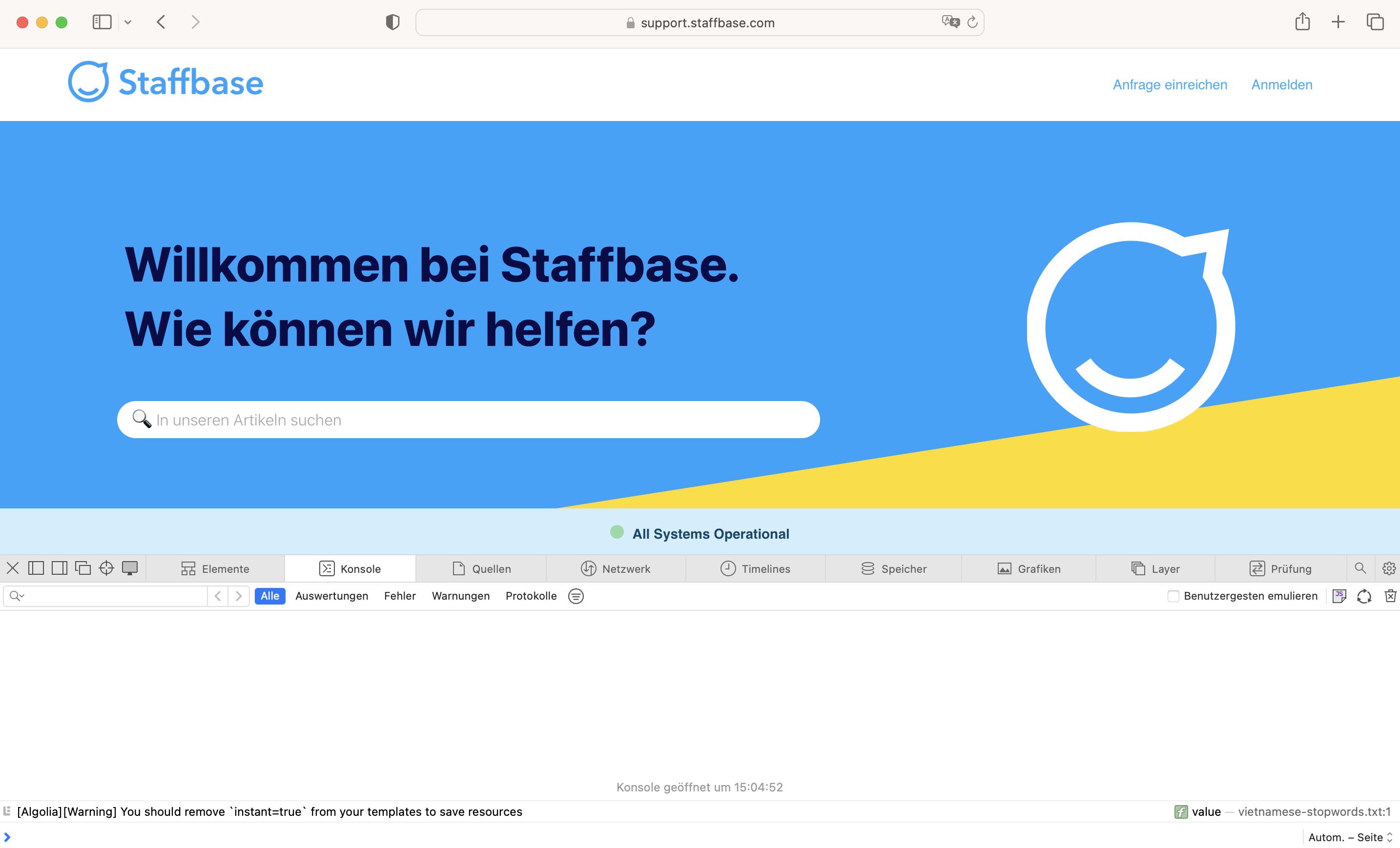Switch to the Elemente tab
Screen dimensions: 1400x848
click(x=215, y=568)
